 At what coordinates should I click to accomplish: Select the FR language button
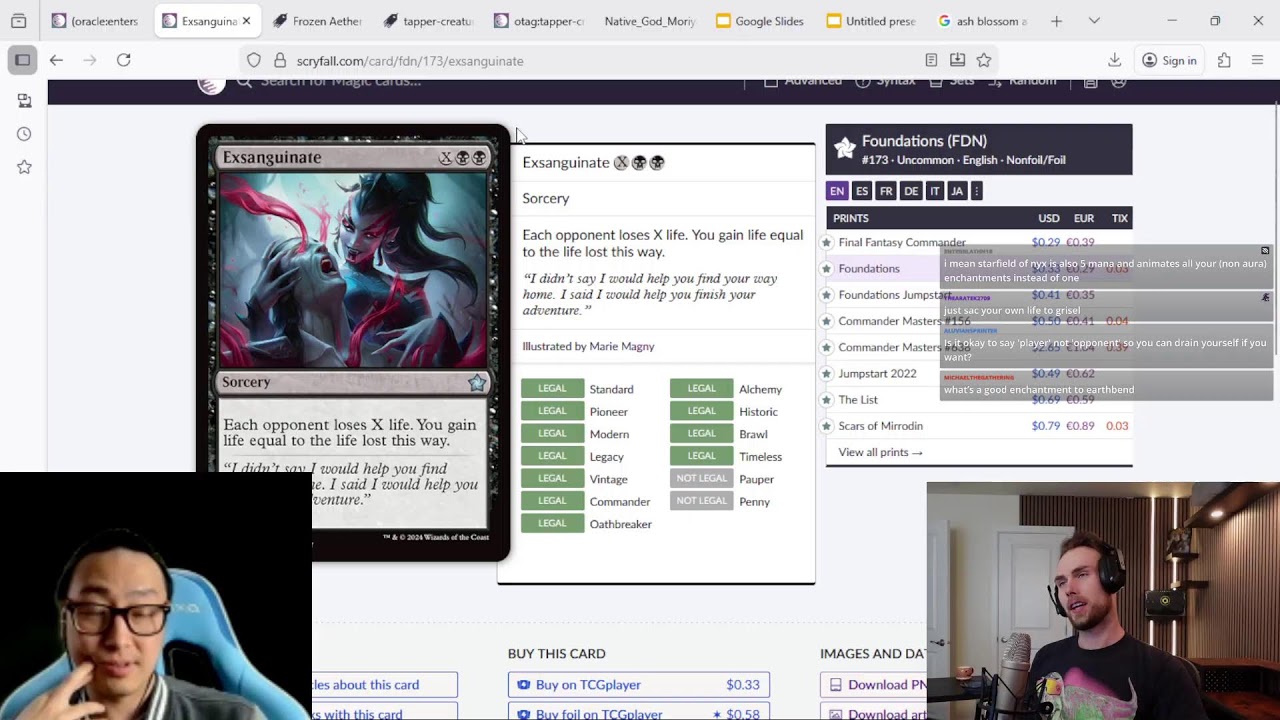click(886, 191)
